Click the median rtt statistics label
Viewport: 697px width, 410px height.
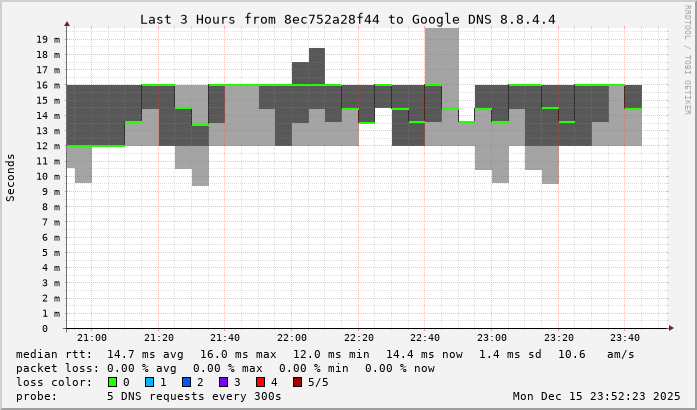(54, 354)
